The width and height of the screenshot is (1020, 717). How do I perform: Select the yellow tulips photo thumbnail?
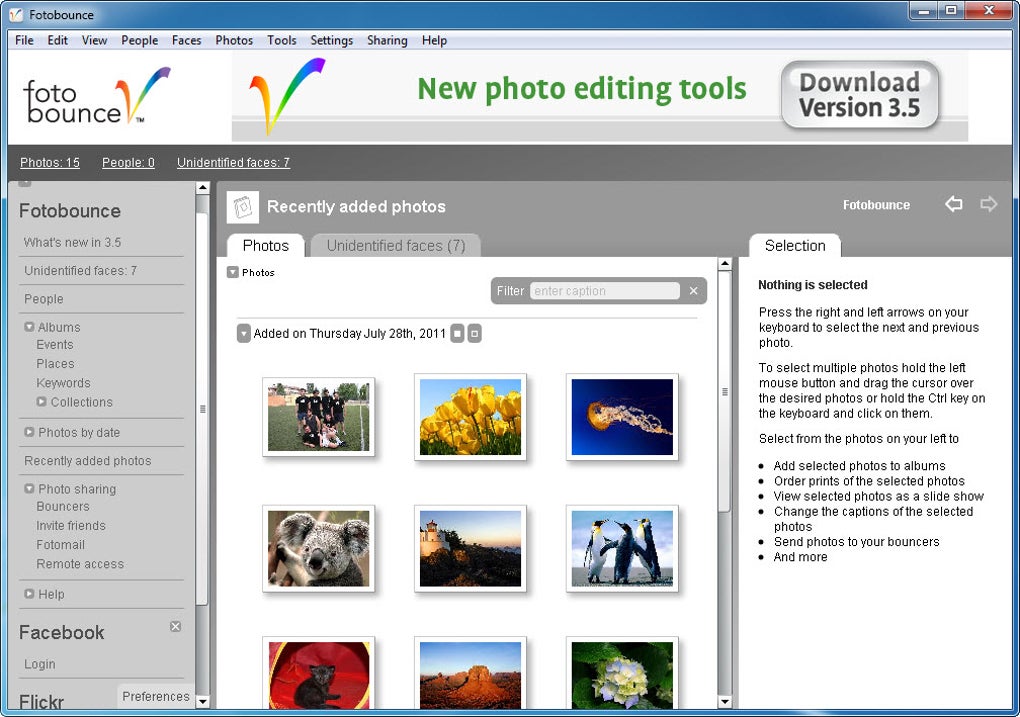(470, 417)
